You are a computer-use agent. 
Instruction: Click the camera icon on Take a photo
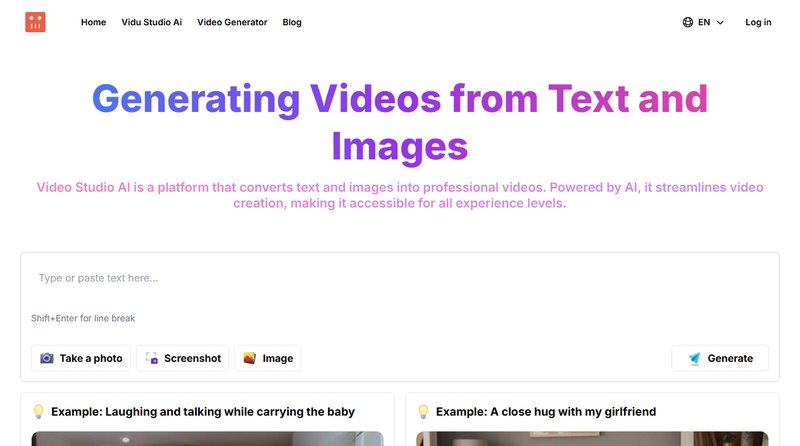46,358
